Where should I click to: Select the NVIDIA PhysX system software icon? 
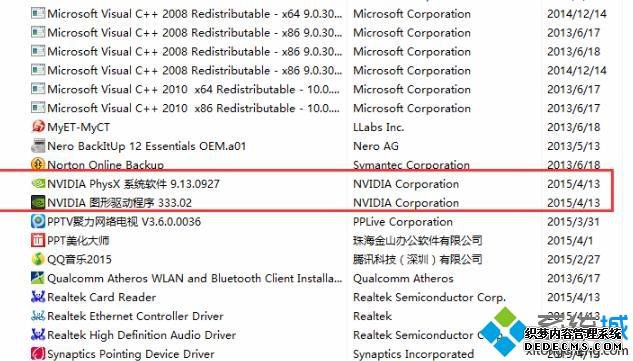tap(38, 184)
